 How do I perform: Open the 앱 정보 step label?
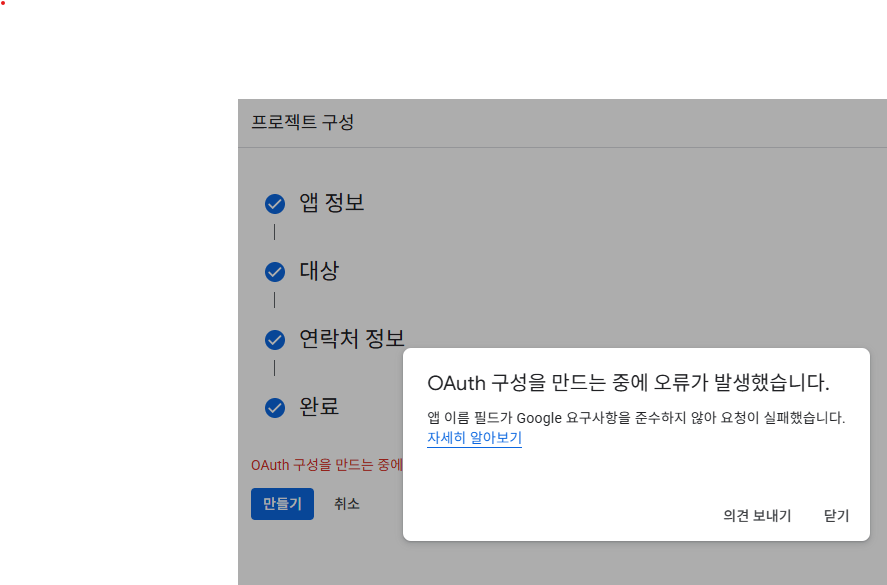click(331, 203)
